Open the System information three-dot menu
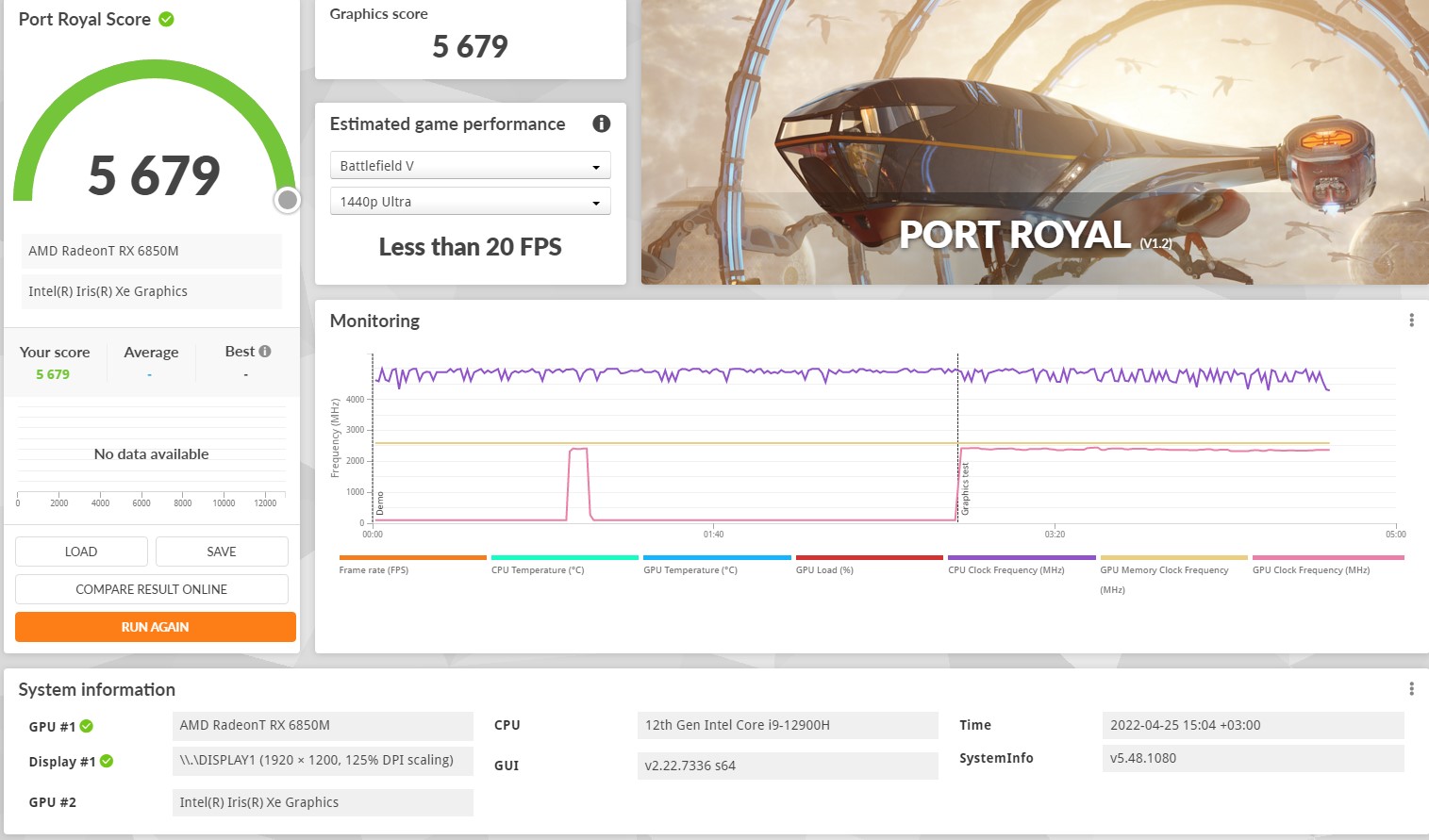This screenshot has height=840, width=1429. (x=1411, y=689)
